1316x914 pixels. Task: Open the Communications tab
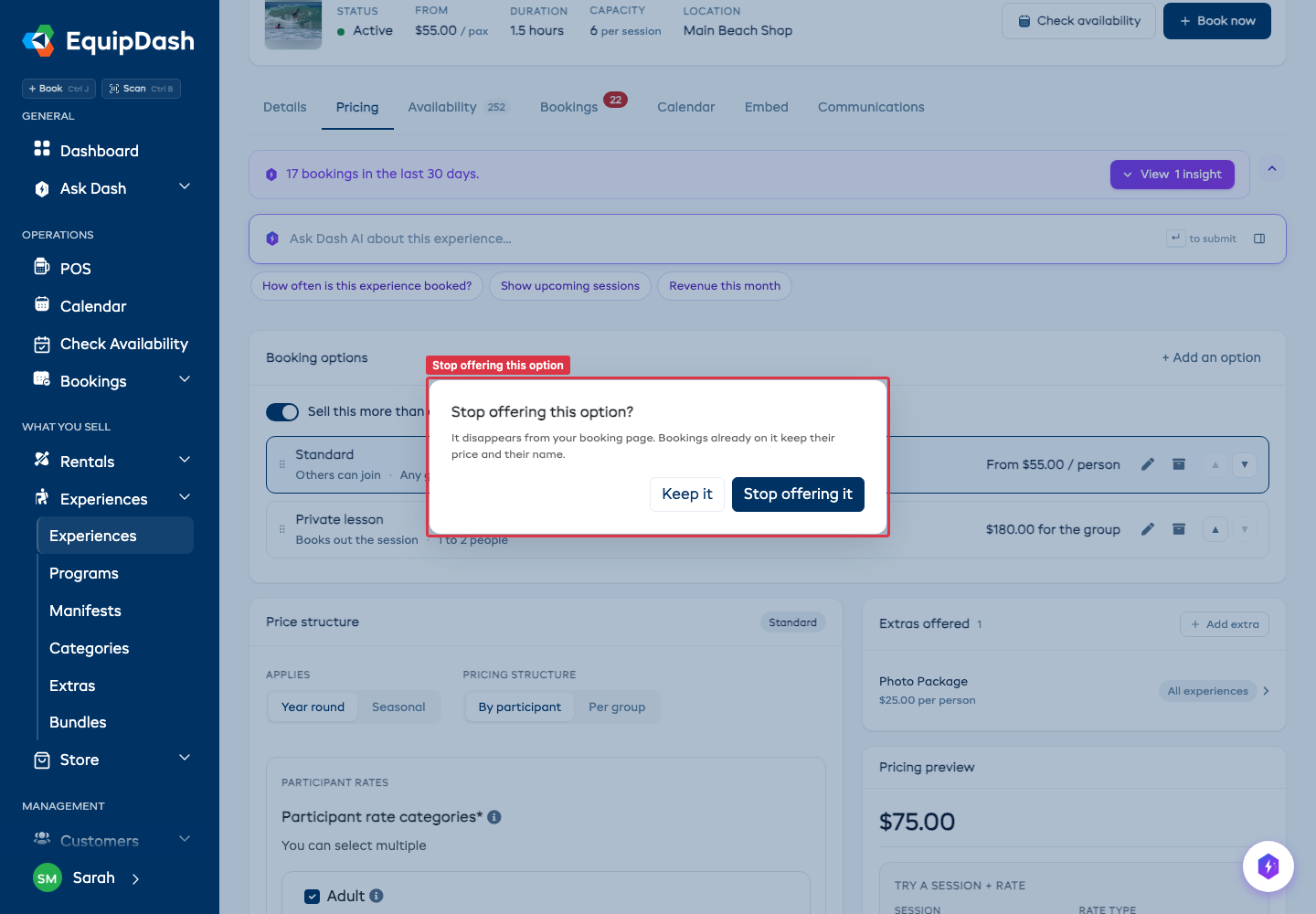tap(871, 107)
